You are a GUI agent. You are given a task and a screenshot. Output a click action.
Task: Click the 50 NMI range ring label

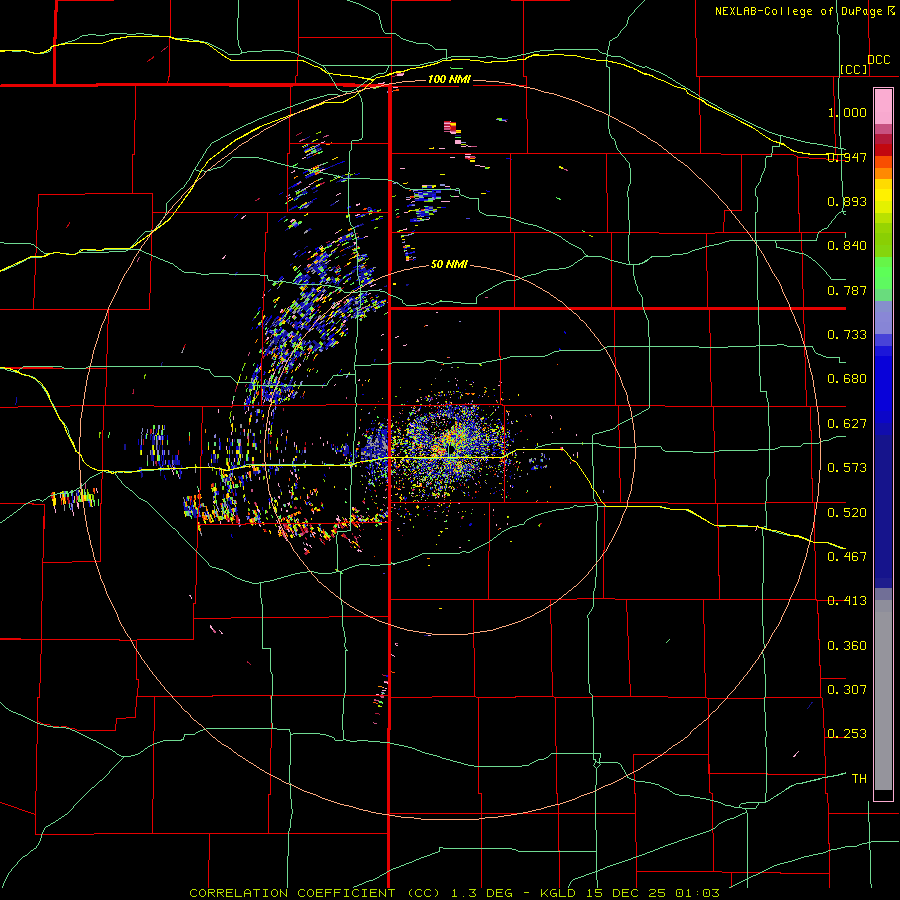[x=449, y=264]
